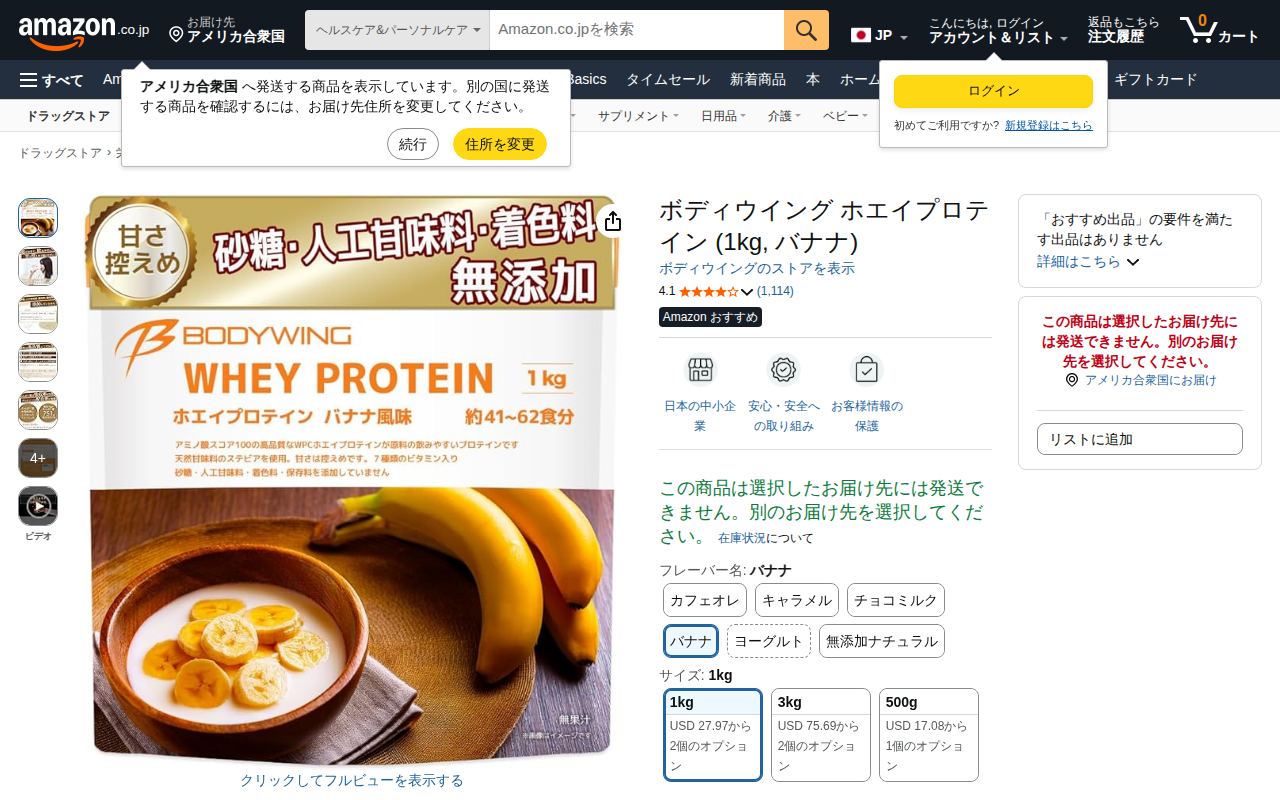Click the Amazon.co.jp search input field
This screenshot has height=800, width=1280.
click(637, 30)
